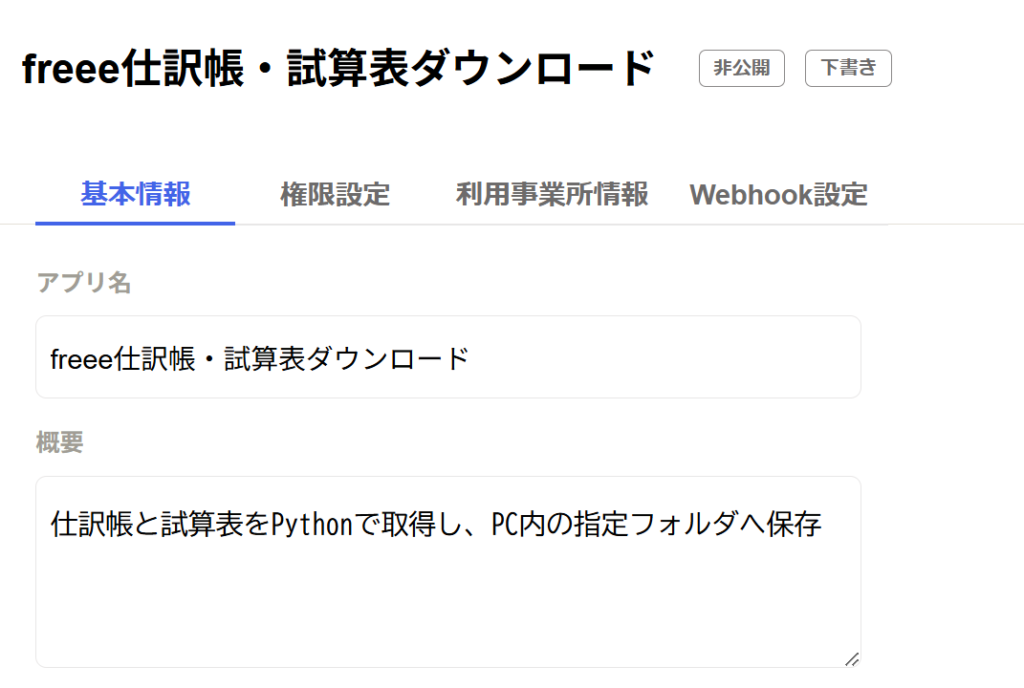Click the page heading freee仕訳帳・試算表ダウンロード

point(338,69)
